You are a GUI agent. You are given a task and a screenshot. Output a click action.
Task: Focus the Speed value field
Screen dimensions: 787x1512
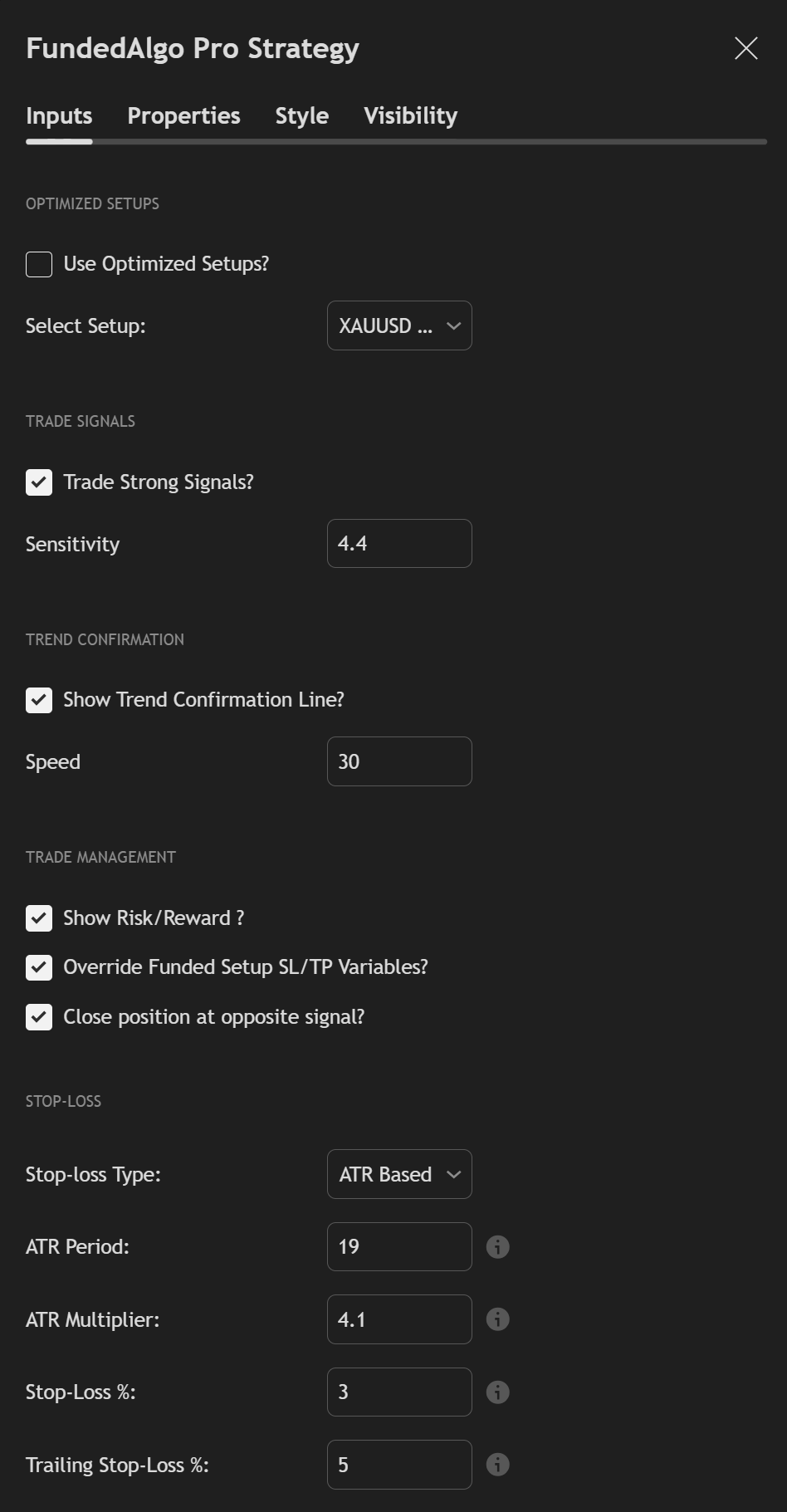coord(399,761)
